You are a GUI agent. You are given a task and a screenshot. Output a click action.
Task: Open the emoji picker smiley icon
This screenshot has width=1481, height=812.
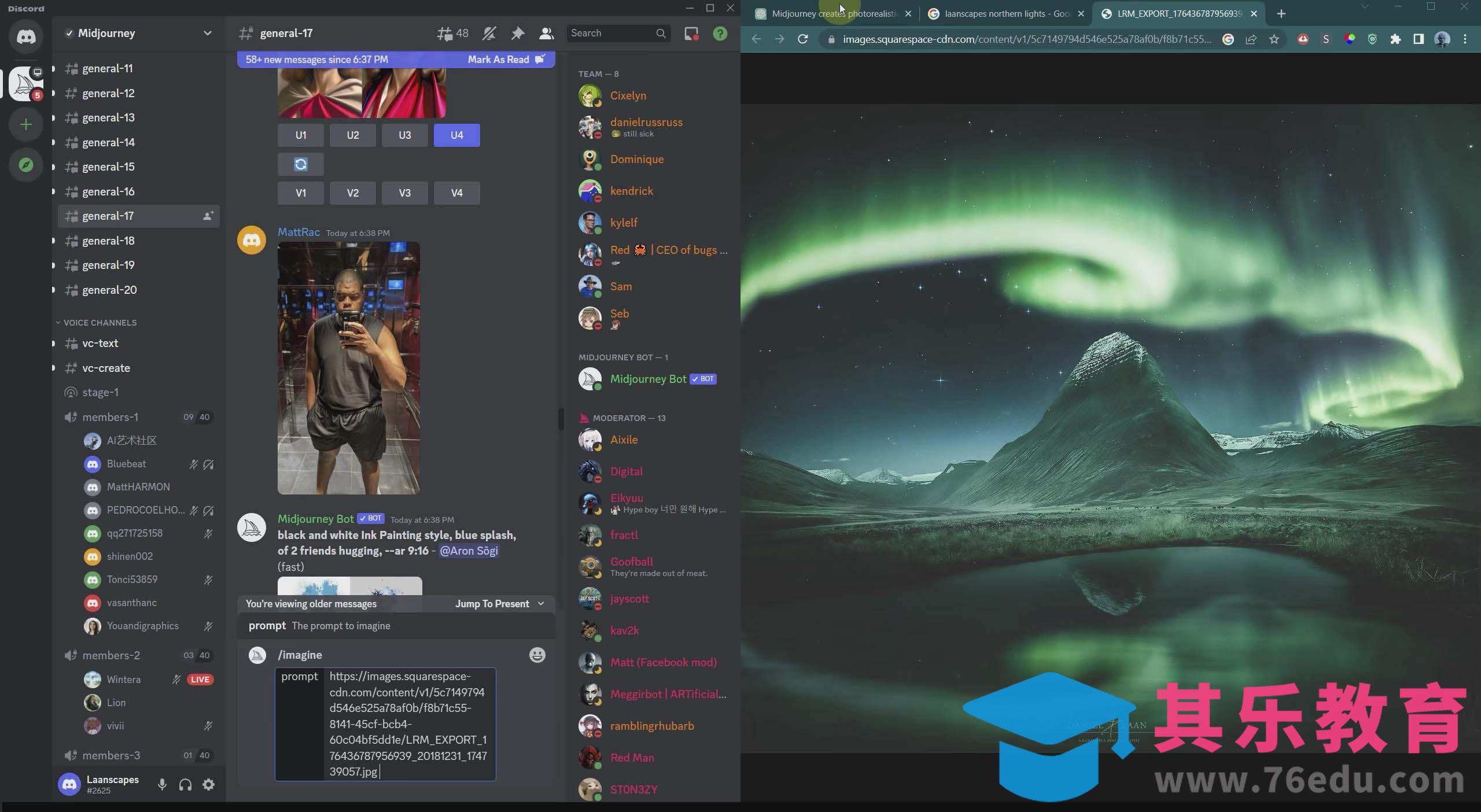click(x=537, y=655)
